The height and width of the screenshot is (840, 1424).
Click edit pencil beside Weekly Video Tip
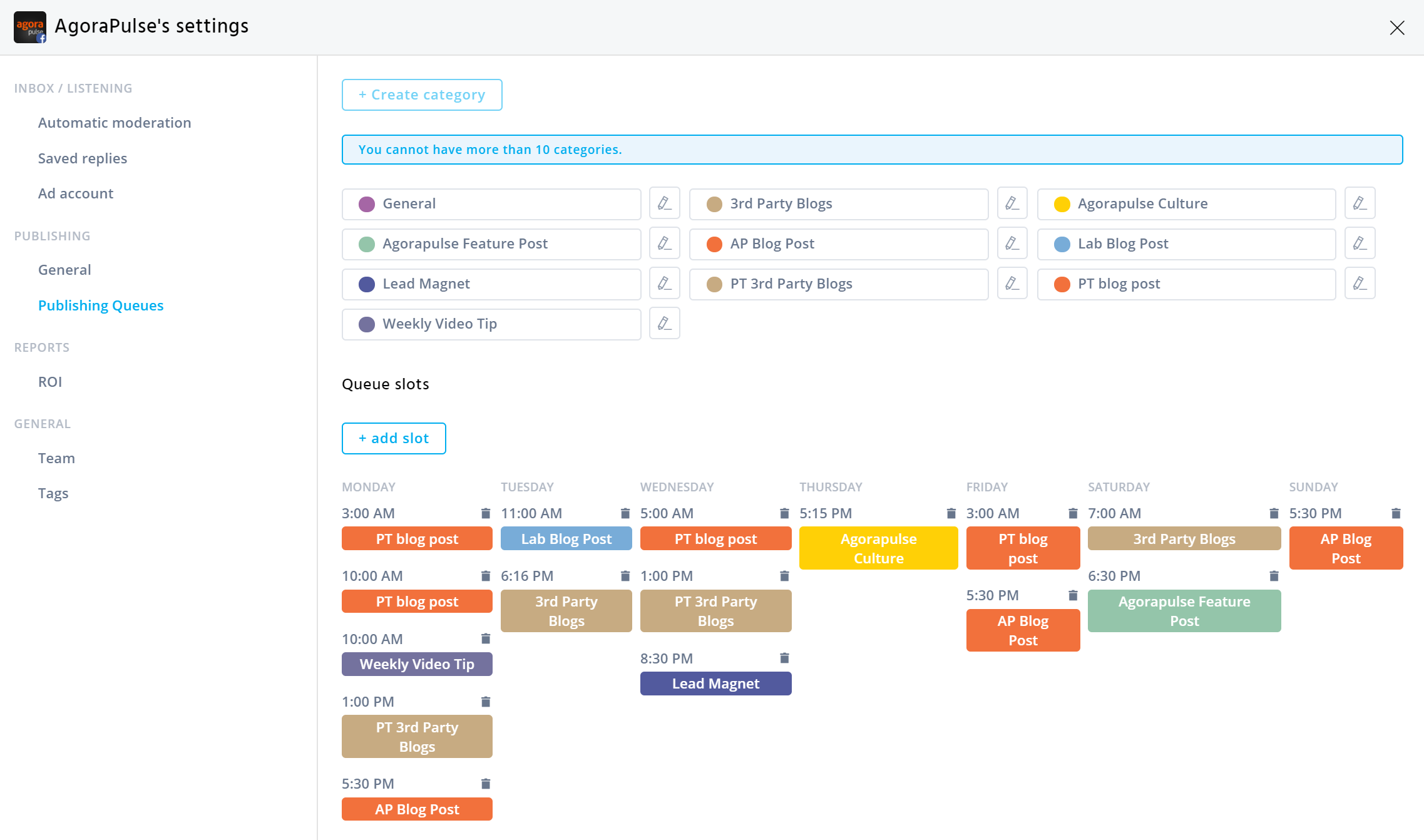pyautogui.click(x=664, y=324)
